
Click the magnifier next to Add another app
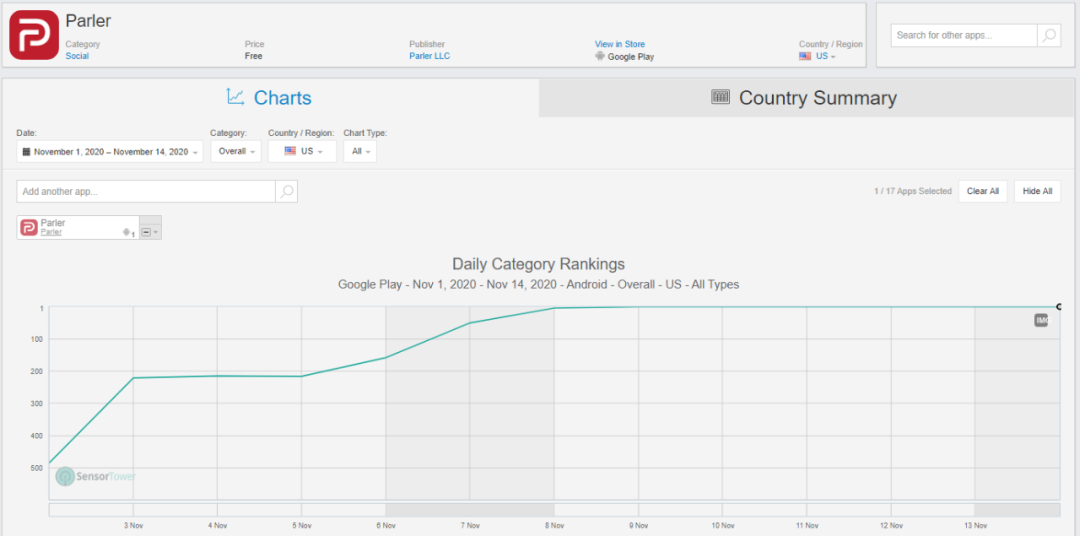pyautogui.click(x=287, y=192)
